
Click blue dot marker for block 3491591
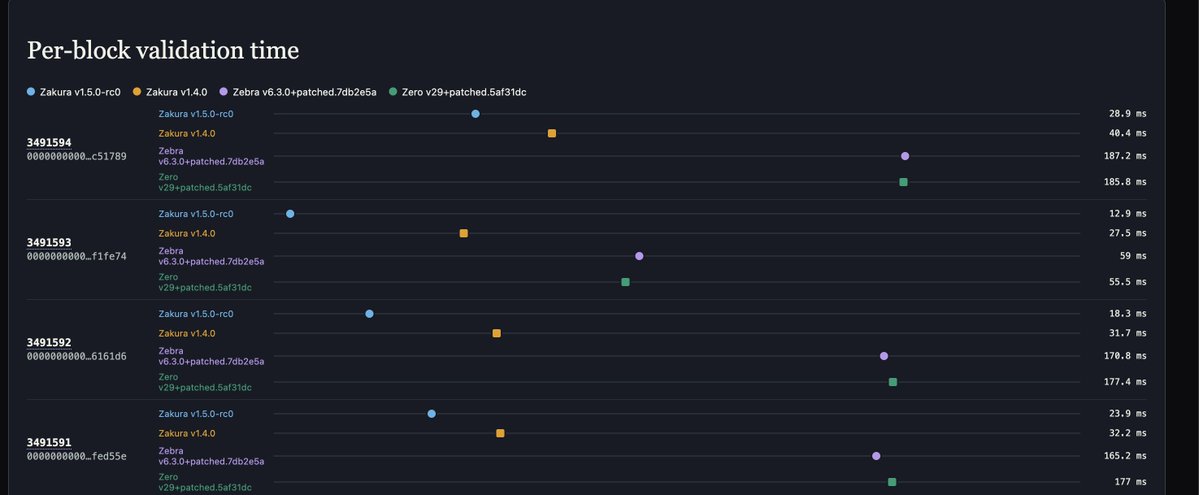coord(432,414)
